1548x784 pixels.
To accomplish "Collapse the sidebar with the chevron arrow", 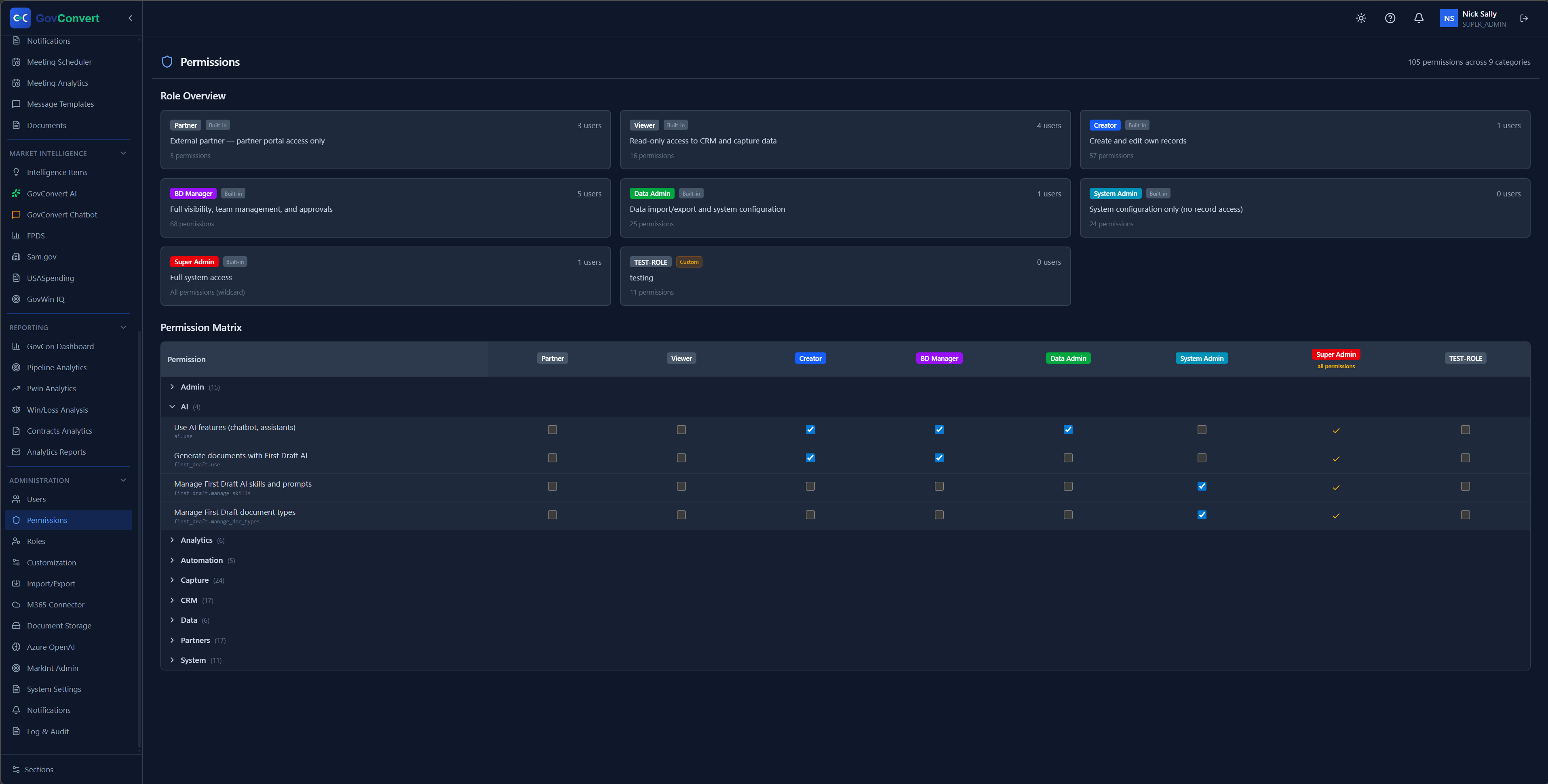I will [131, 18].
